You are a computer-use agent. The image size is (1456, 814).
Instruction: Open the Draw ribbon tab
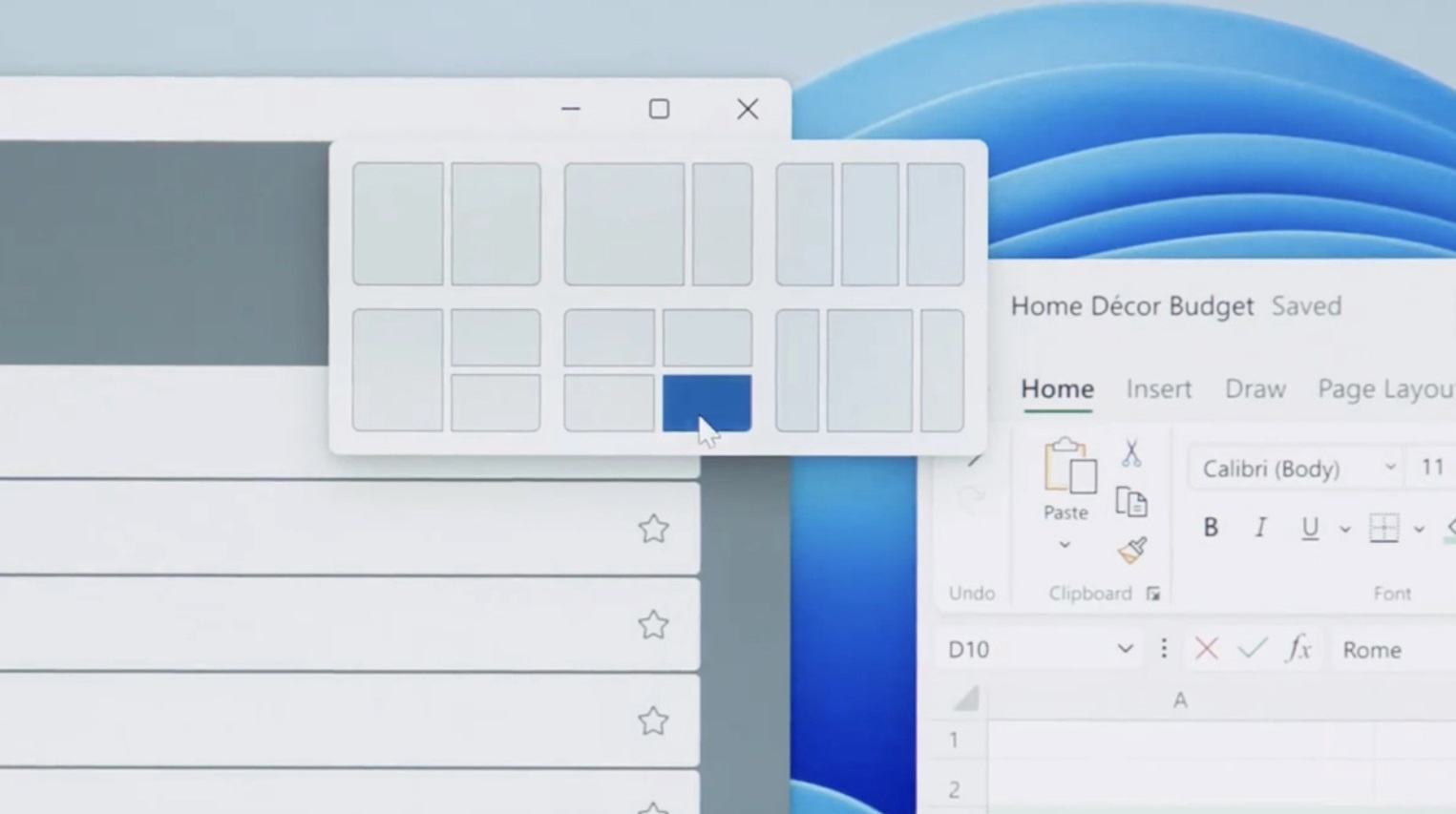click(1255, 389)
